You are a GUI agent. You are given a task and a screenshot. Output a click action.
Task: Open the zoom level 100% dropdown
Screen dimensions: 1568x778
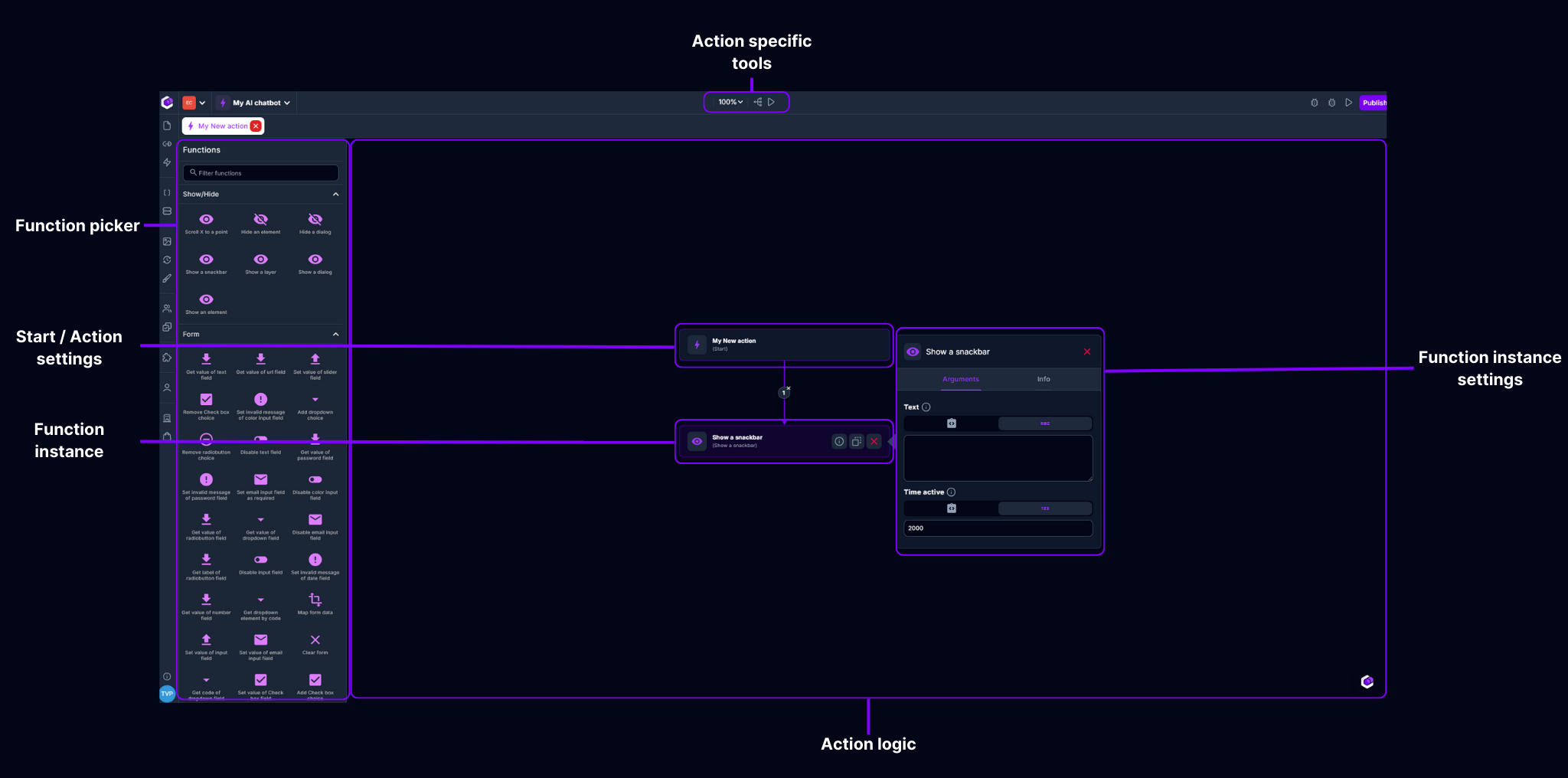click(x=729, y=101)
